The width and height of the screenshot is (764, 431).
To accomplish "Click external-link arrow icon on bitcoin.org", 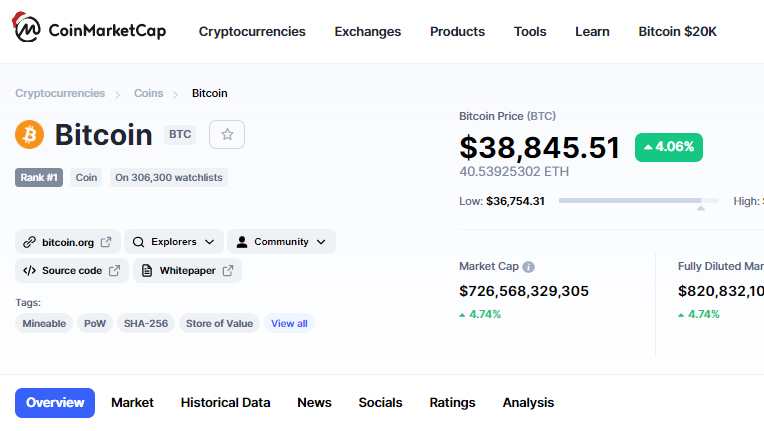I will point(106,242).
